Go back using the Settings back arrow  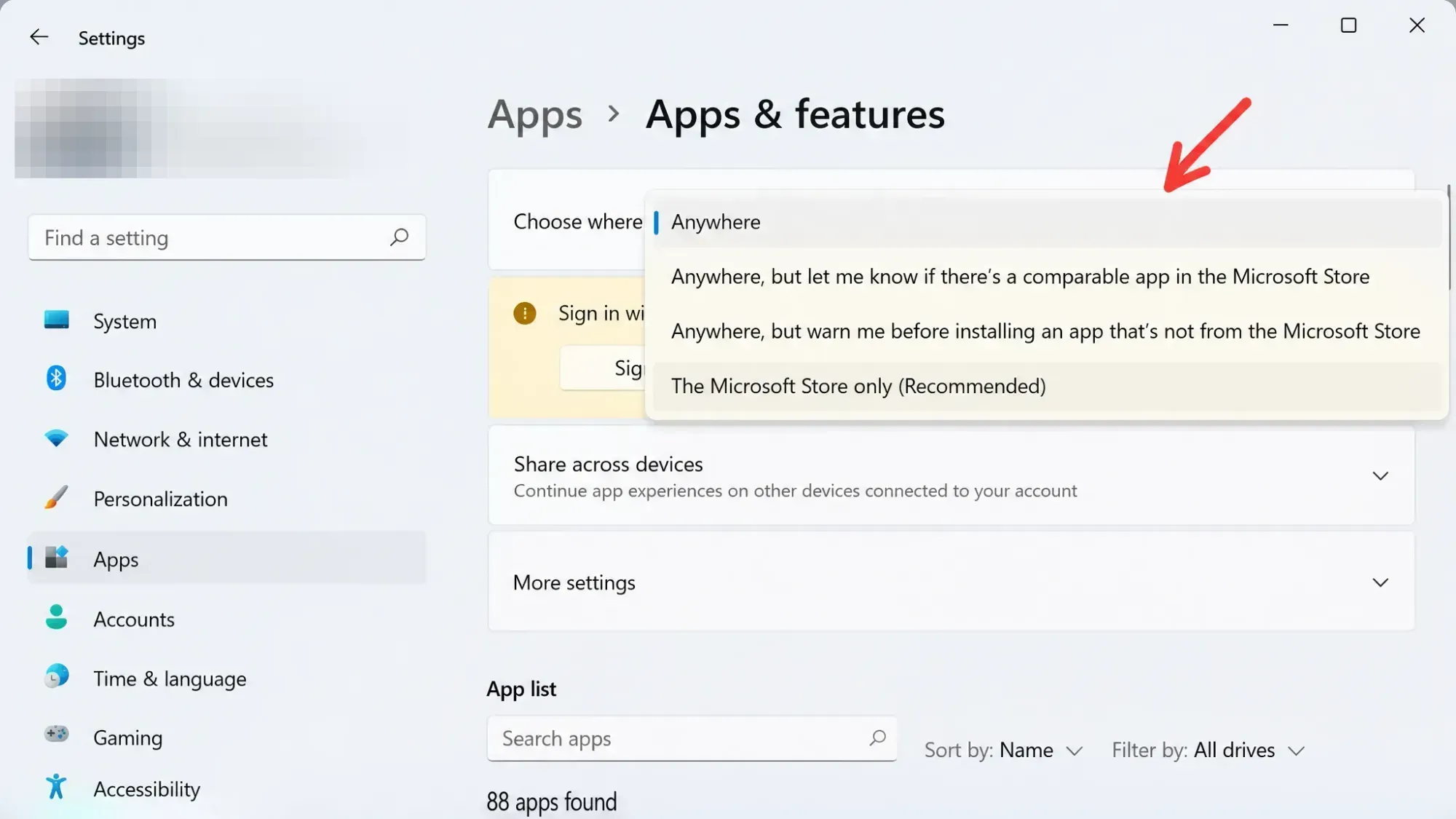[39, 37]
